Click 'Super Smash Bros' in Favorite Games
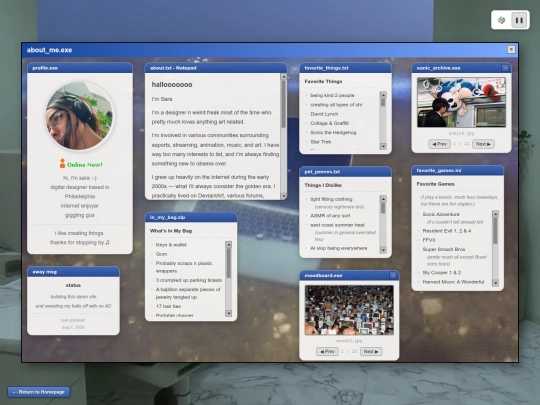 (x=444, y=249)
